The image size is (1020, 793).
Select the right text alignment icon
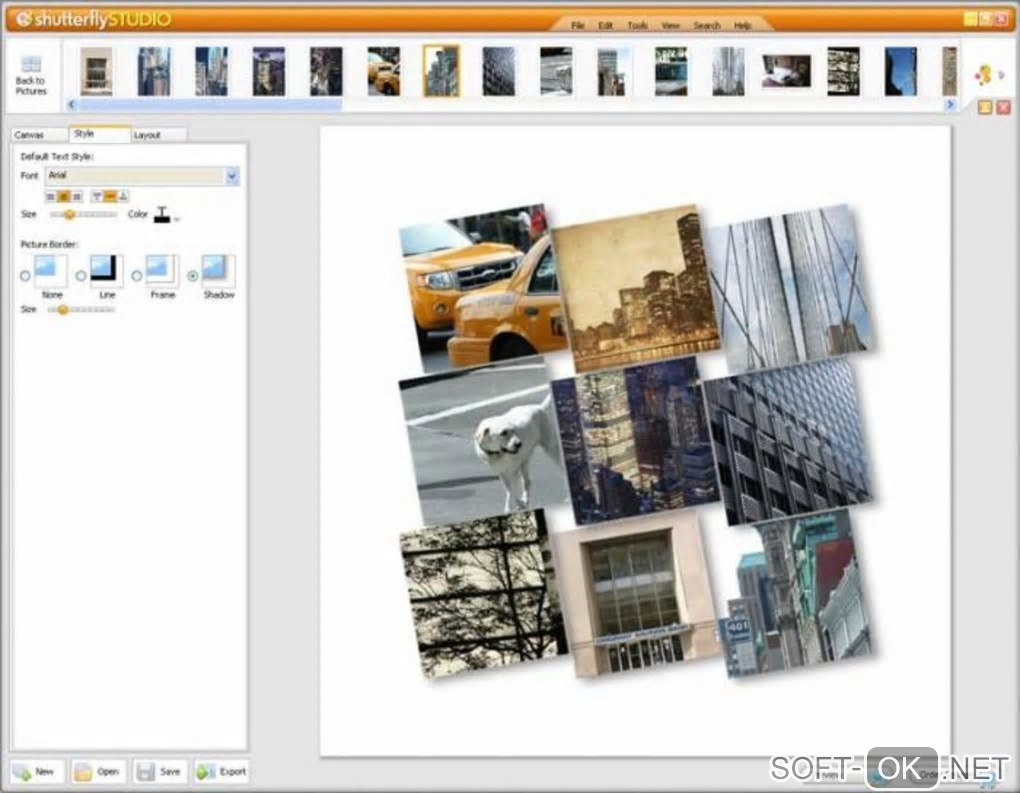pos(77,197)
